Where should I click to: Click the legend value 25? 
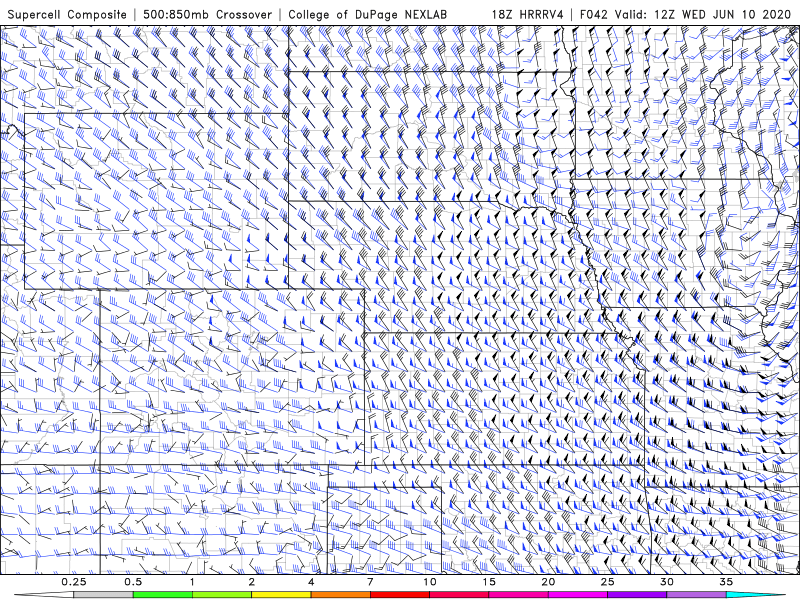coord(607,582)
